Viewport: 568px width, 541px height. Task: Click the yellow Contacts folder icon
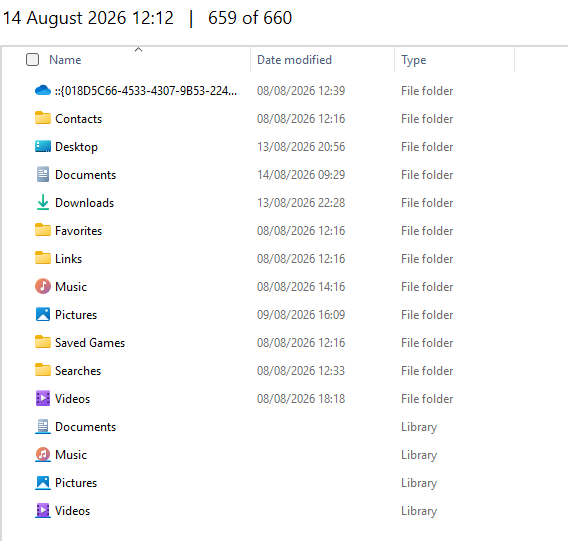pos(43,118)
